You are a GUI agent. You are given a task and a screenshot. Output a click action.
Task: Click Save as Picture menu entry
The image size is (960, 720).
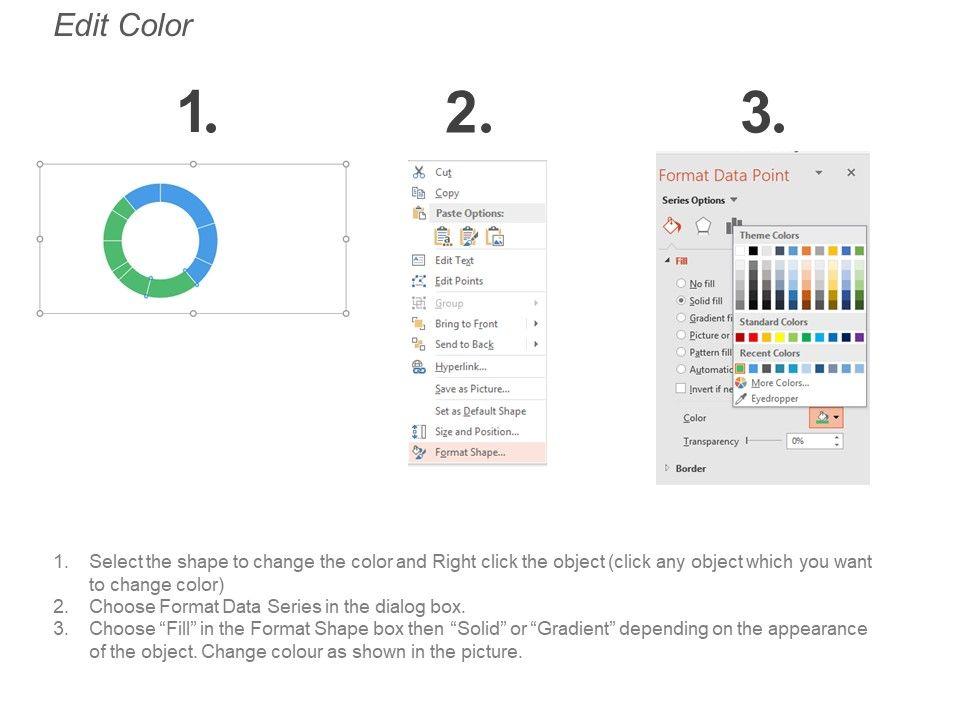pos(472,389)
